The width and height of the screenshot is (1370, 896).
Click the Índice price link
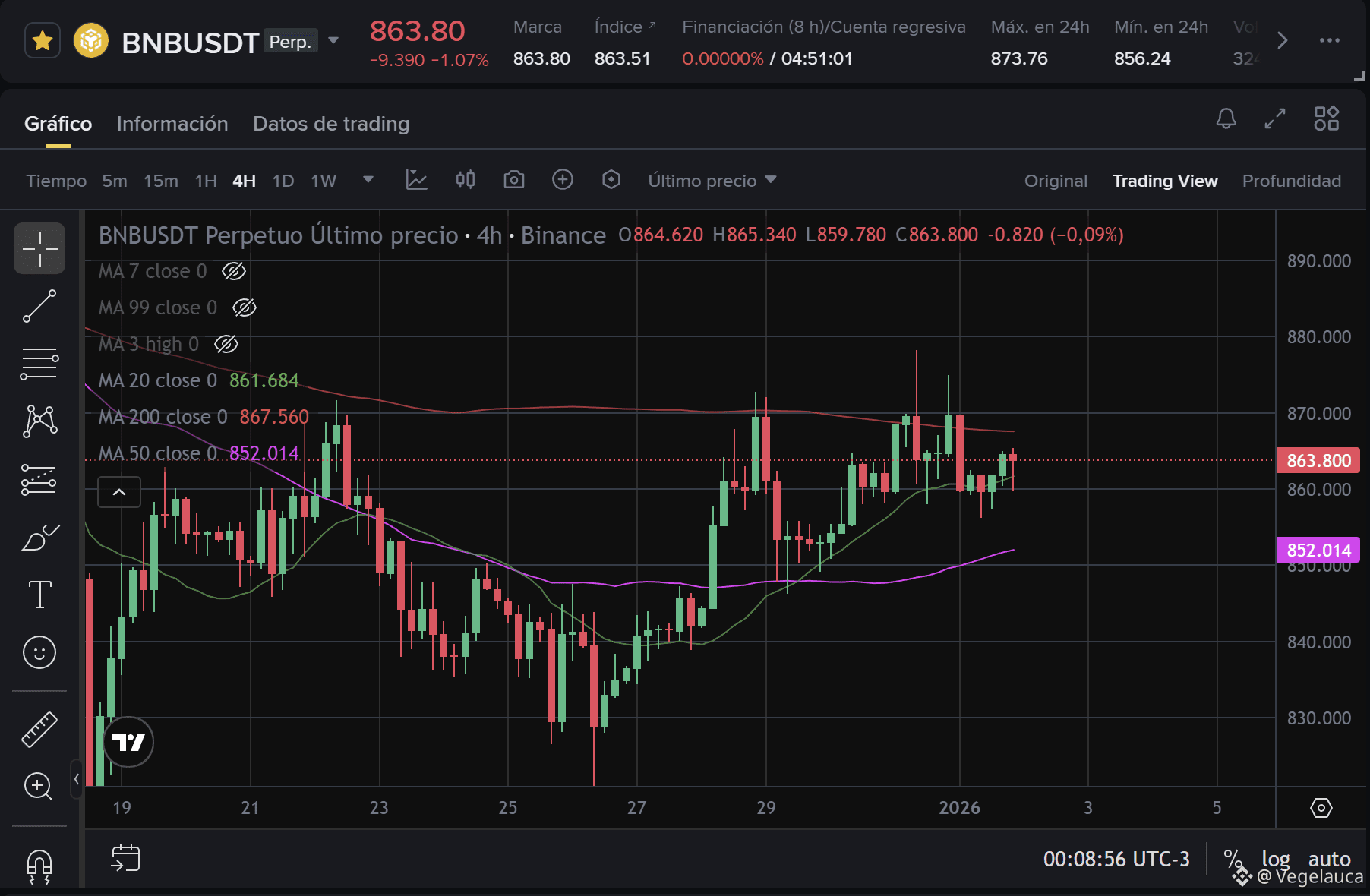(x=625, y=27)
